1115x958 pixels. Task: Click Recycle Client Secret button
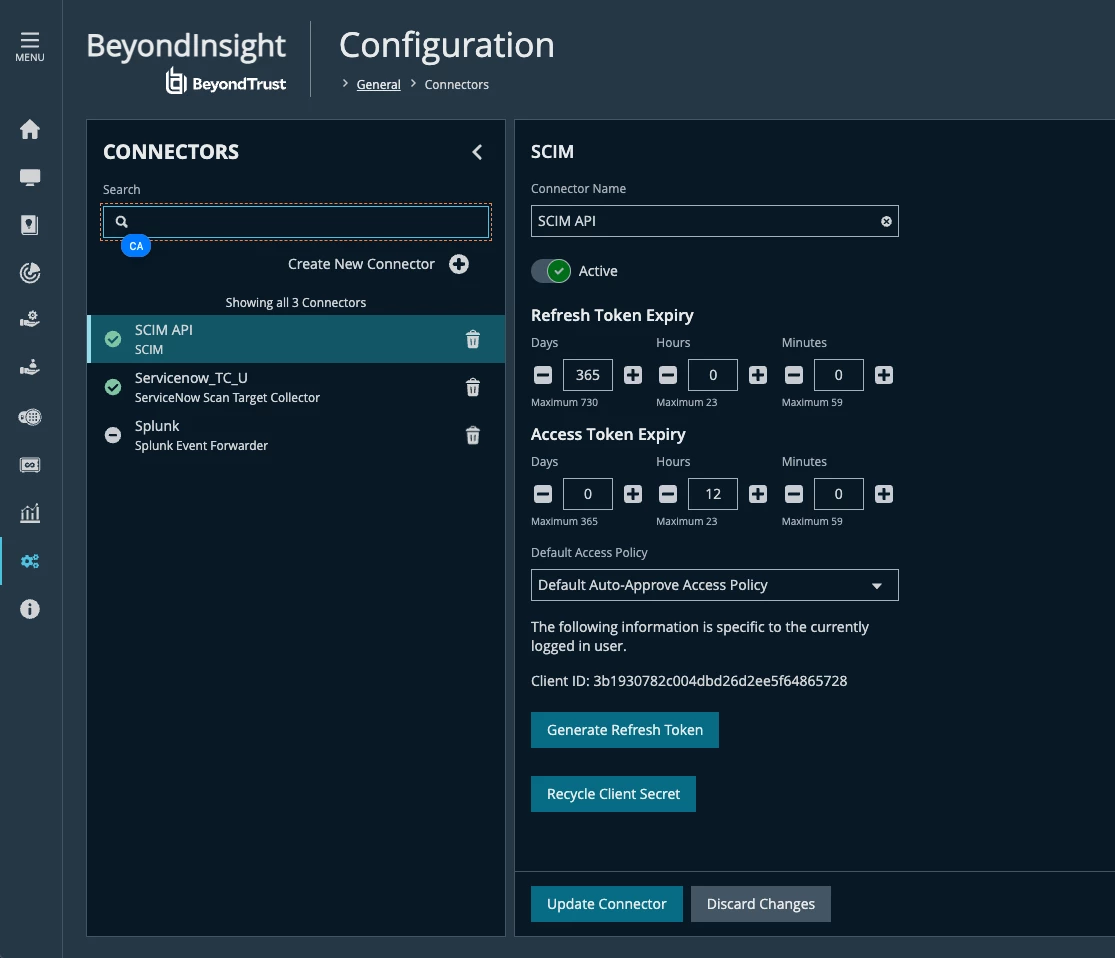pyautogui.click(x=613, y=794)
